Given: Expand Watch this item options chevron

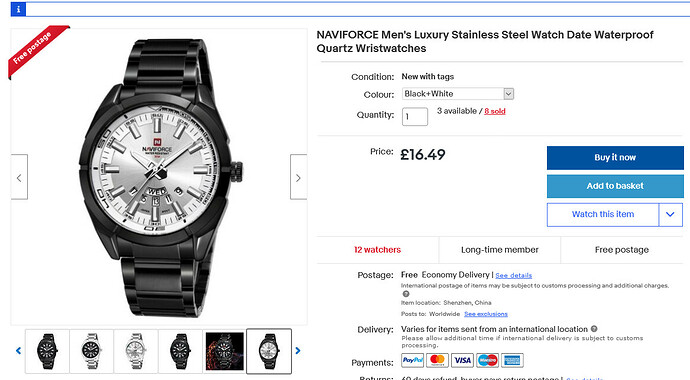Looking at the screenshot, I should (x=671, y=215).
